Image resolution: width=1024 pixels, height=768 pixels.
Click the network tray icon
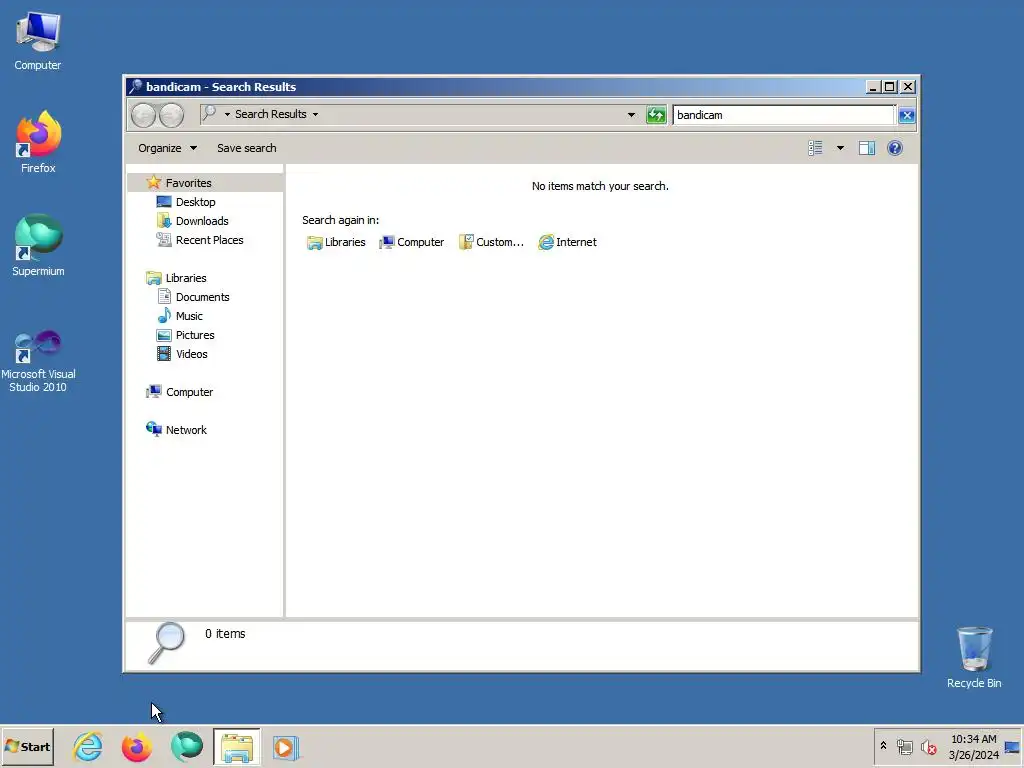[x=904, y=747]
